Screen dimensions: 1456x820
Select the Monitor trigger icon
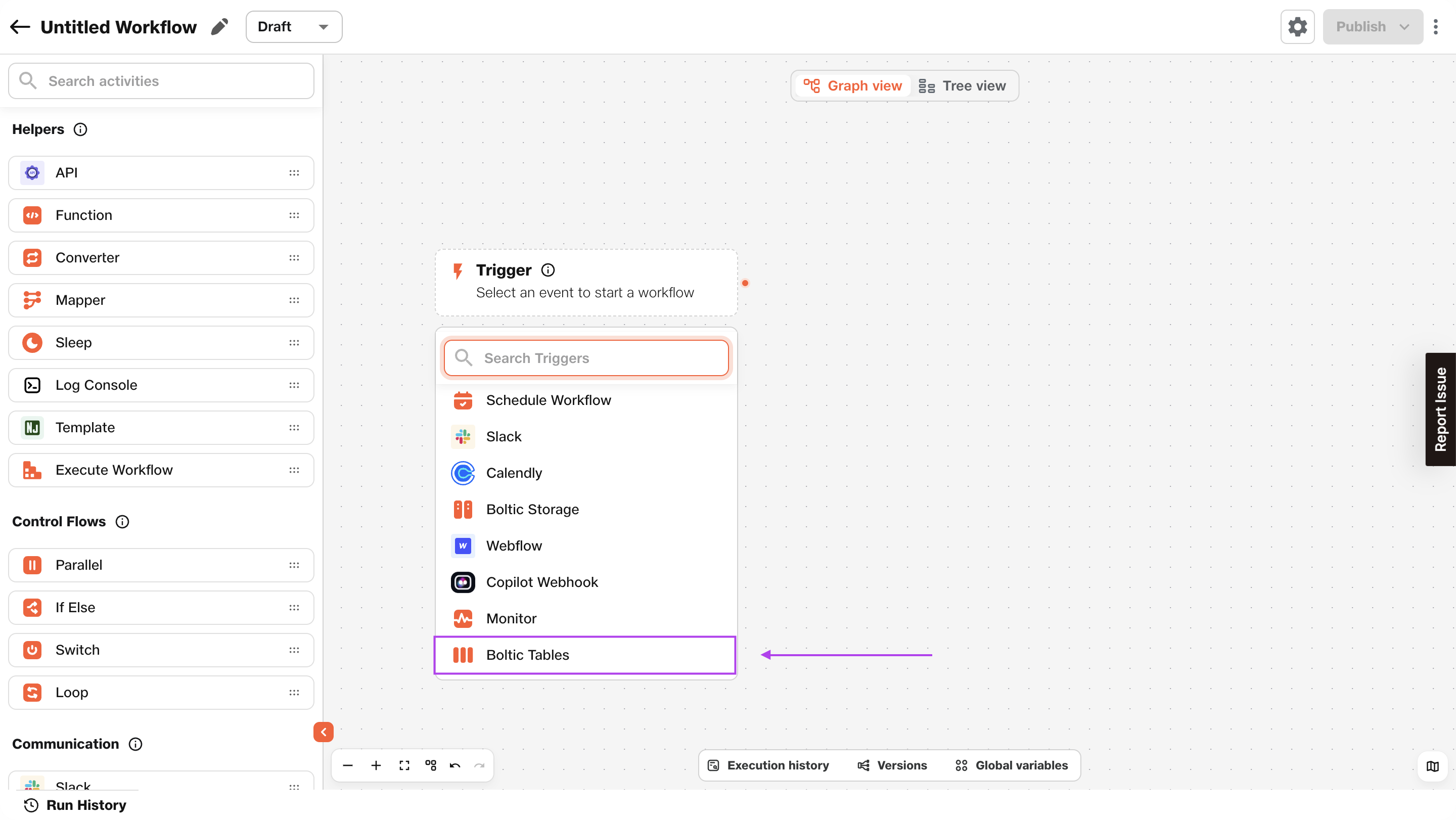tap(463, 618)
